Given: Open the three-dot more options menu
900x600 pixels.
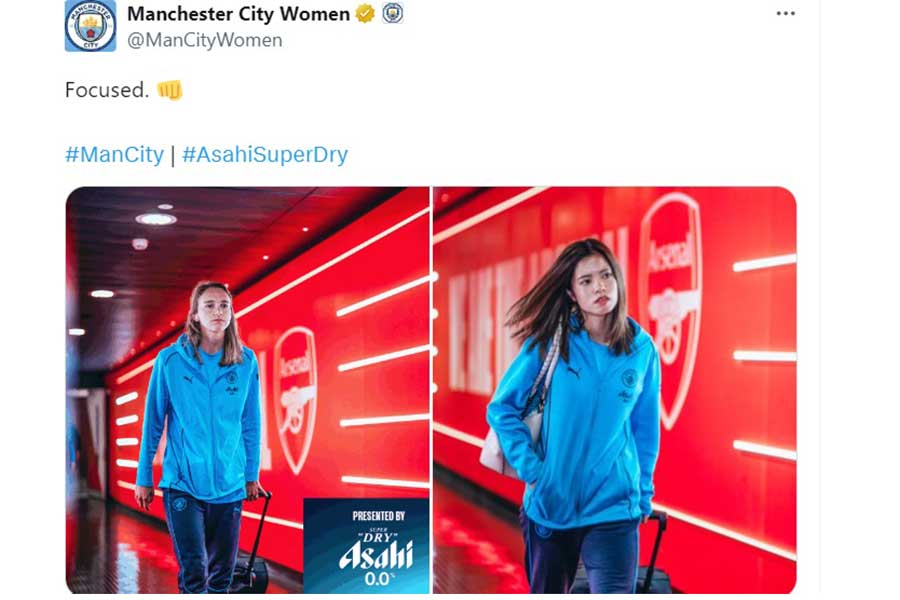Looking at the screenshot, I should point(786,14).
